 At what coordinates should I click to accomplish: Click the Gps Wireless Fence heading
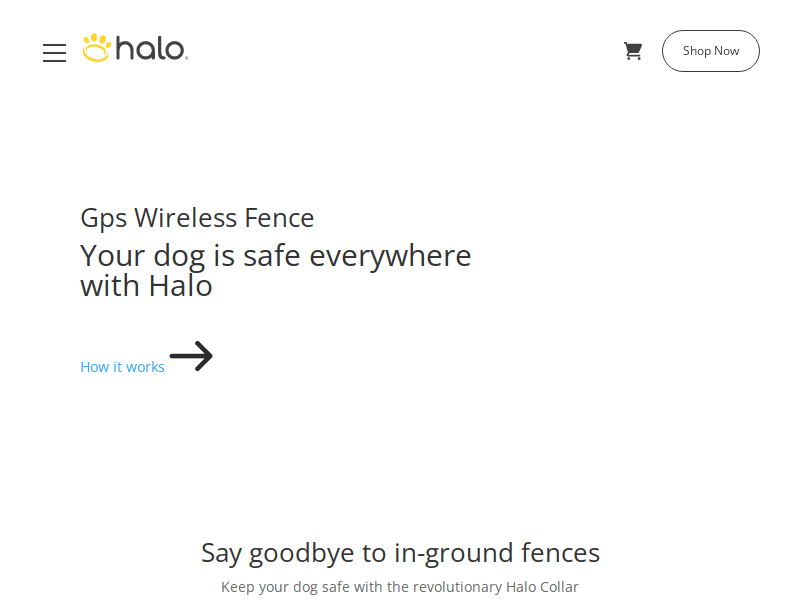tap(197, 218)
